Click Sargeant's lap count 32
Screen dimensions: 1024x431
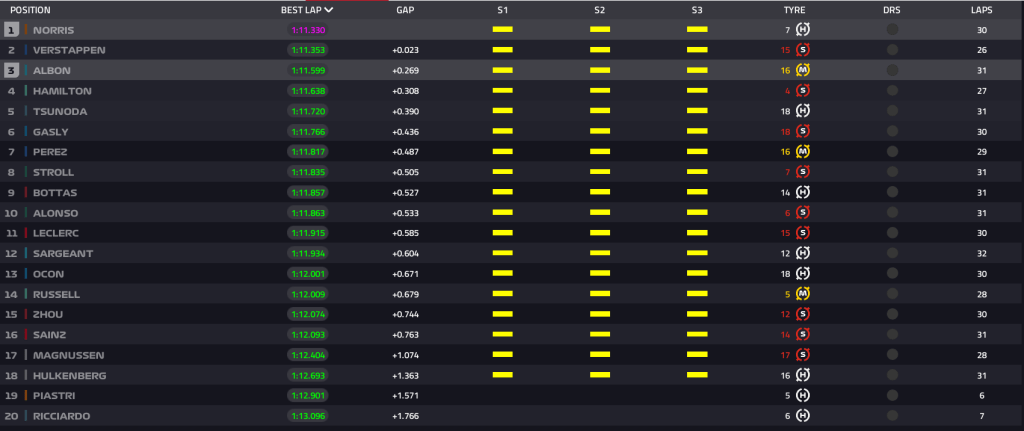point(982,253)
